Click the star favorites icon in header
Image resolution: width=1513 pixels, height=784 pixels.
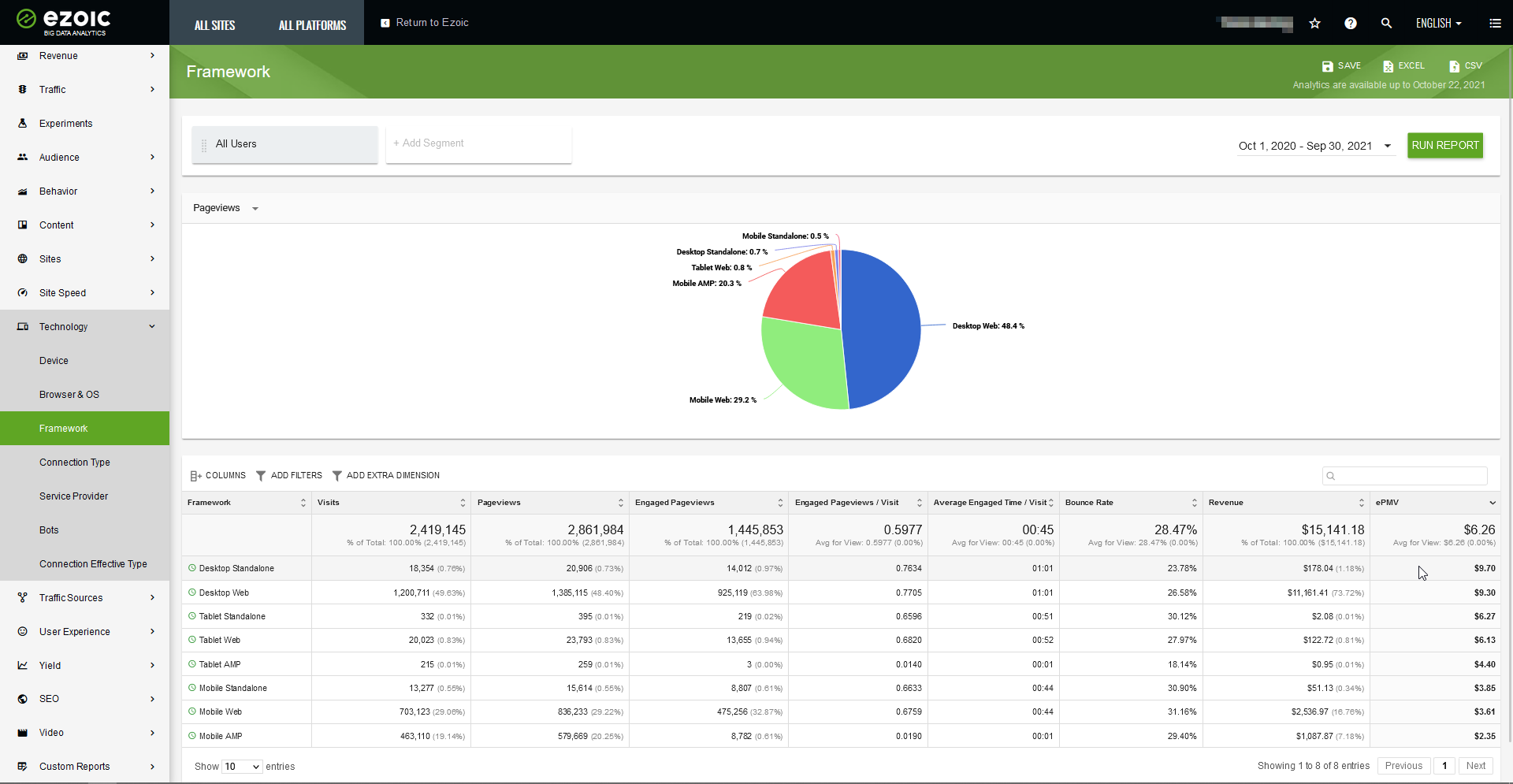tap(1314, 24)
